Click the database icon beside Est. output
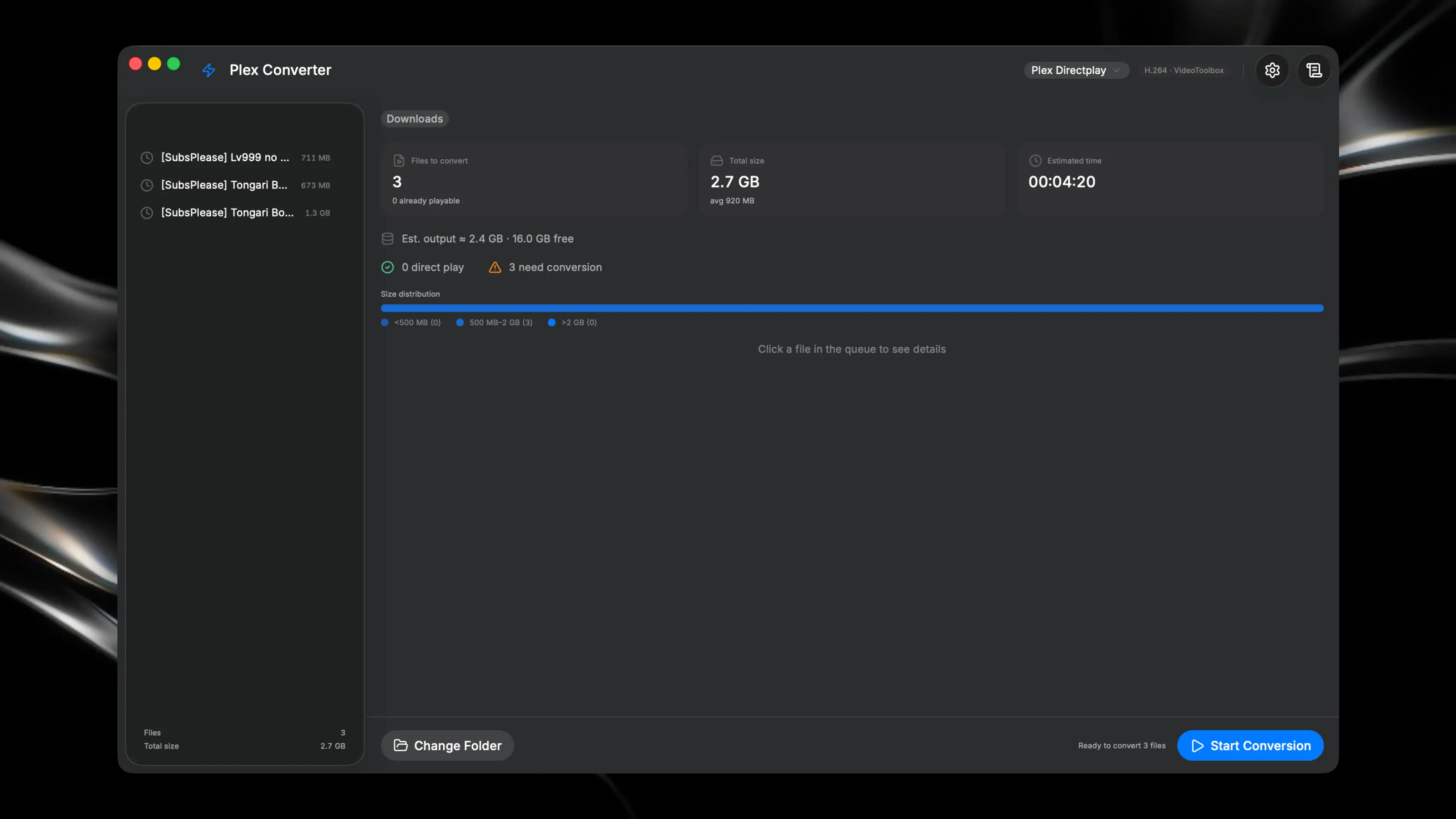 pyautogui.click(x=387, y=238)
